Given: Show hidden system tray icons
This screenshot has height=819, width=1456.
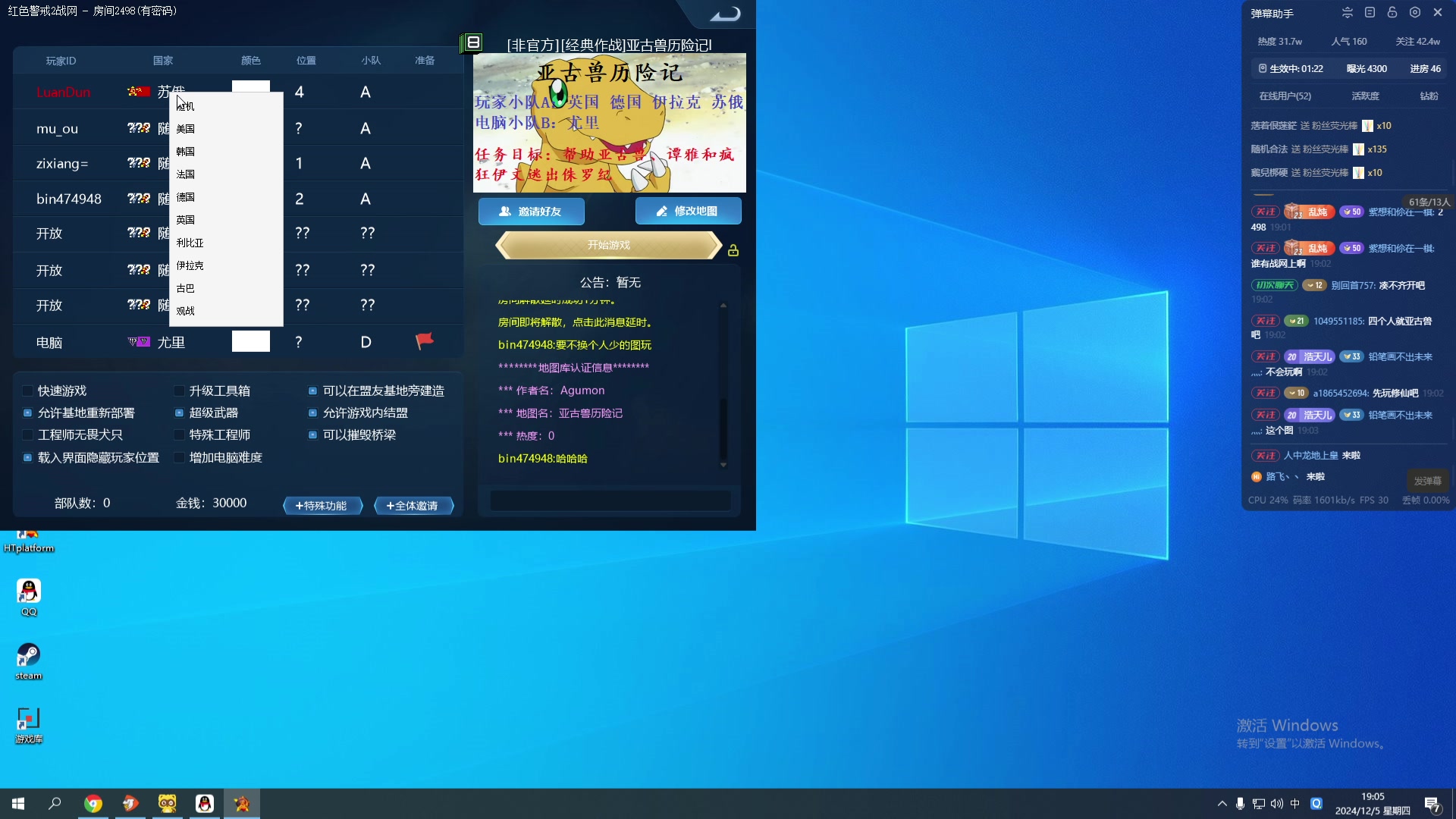Looking at the screenshot, I should click(x=1222, y=804).
